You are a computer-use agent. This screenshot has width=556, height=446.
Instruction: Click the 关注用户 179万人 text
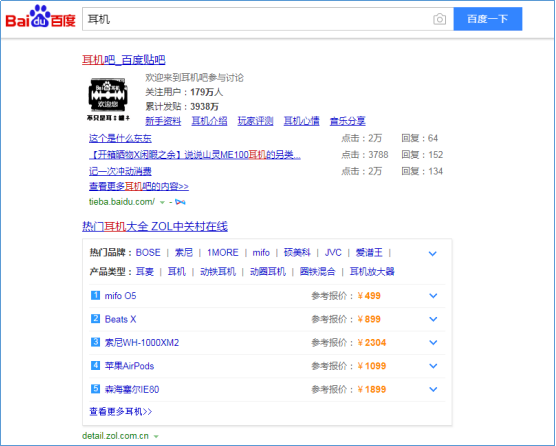tap(184, 92)
